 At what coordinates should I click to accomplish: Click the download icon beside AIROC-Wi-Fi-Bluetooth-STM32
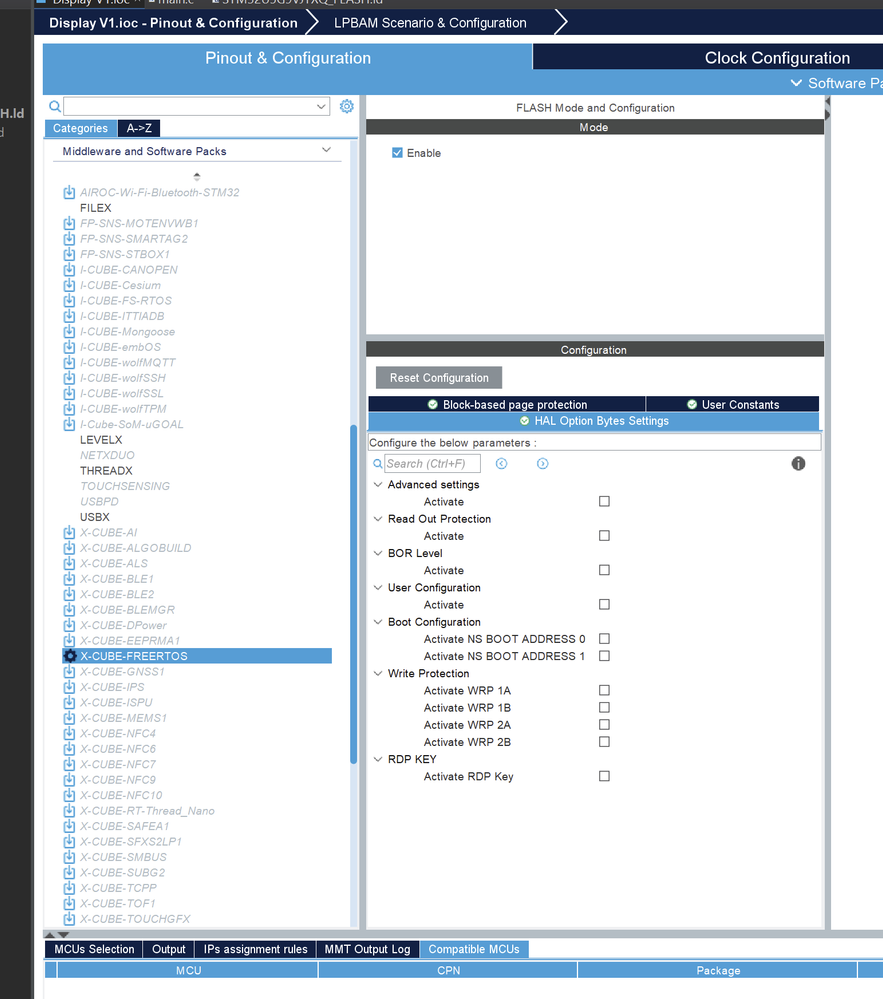click(x=69, y=192)
